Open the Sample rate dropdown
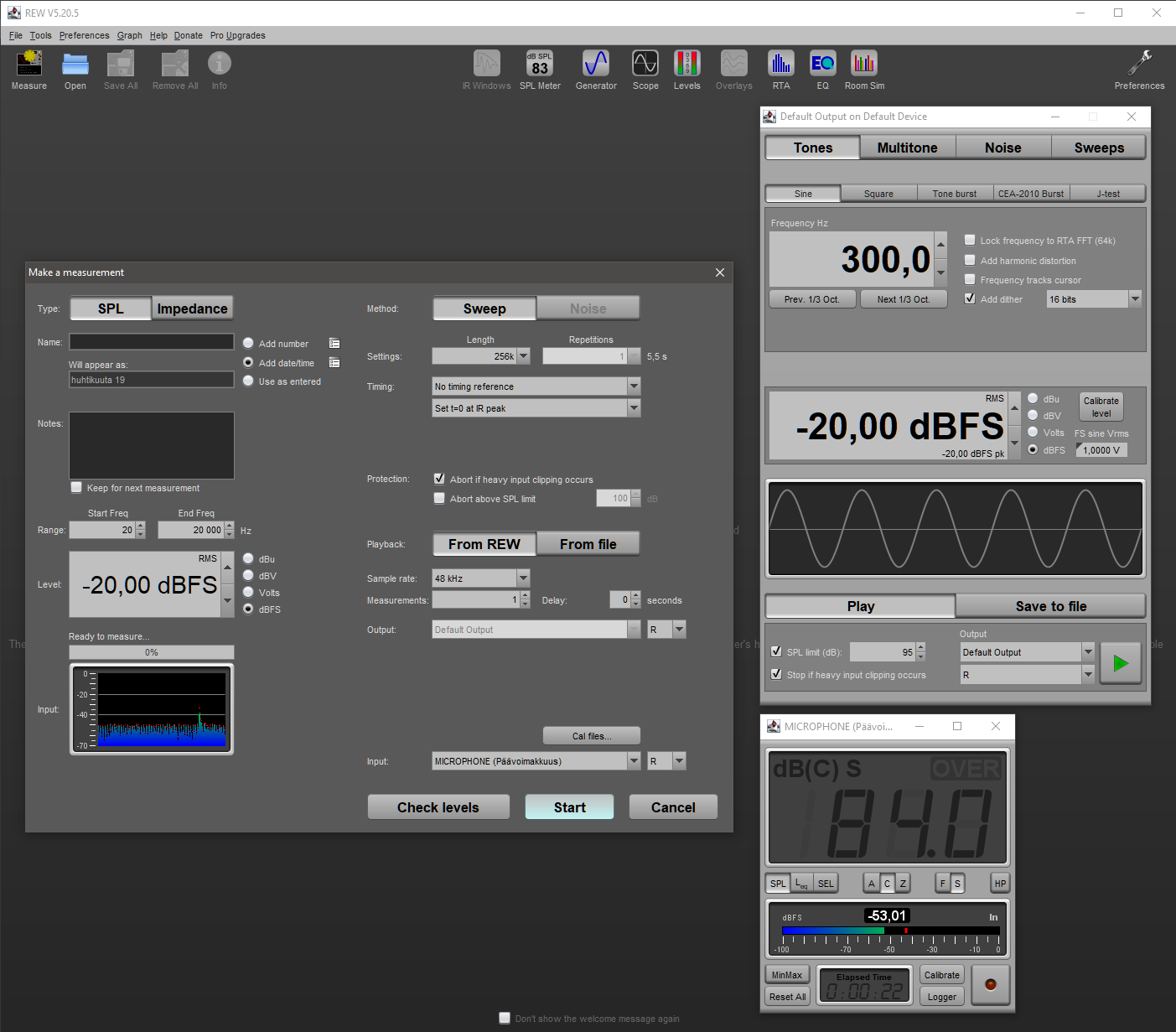Viewport: 1176px width, 1032px height. (523, 578)
